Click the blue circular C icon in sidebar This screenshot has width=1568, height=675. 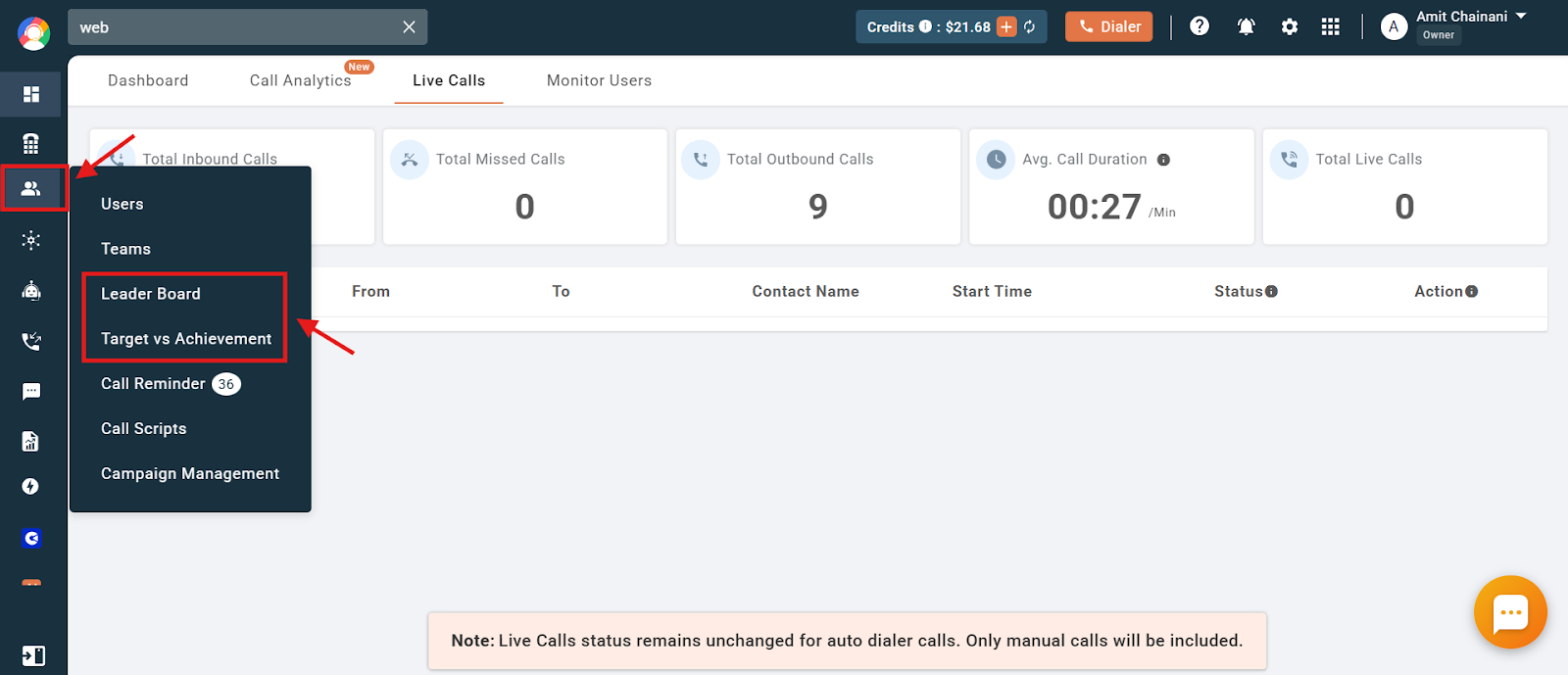tap(31, 538)
